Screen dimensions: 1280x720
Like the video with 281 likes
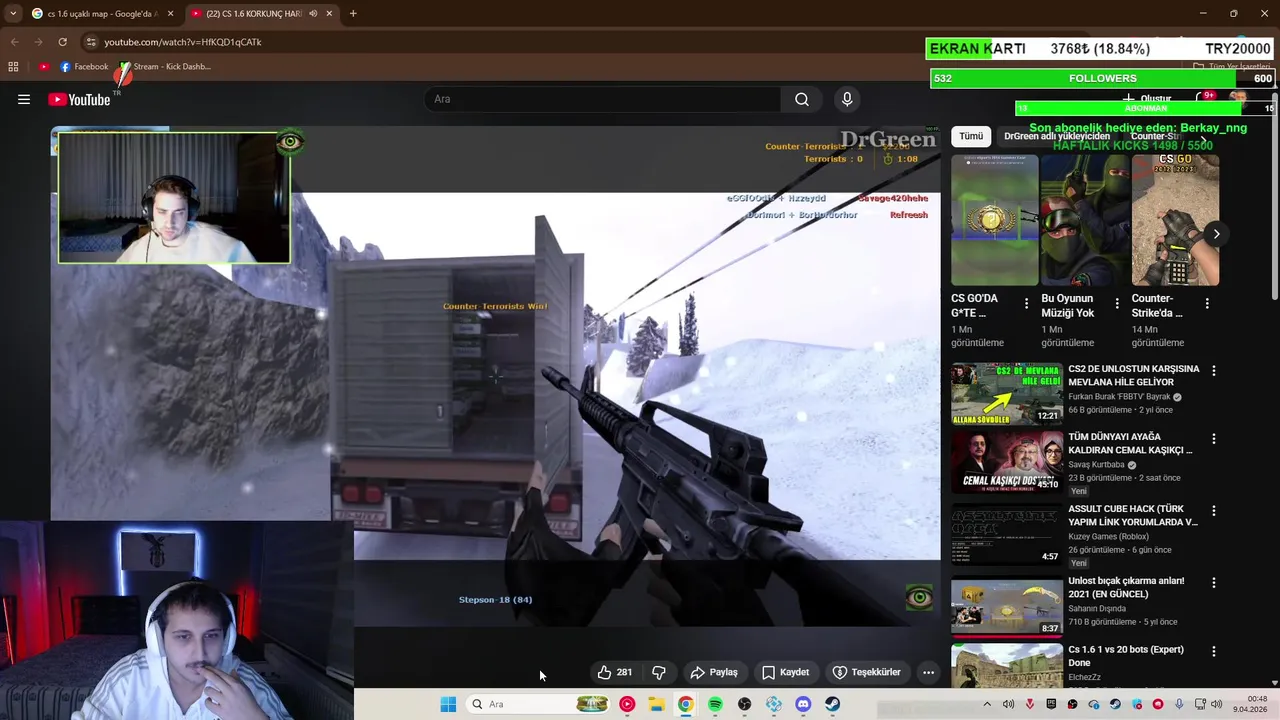pos(615,672)
